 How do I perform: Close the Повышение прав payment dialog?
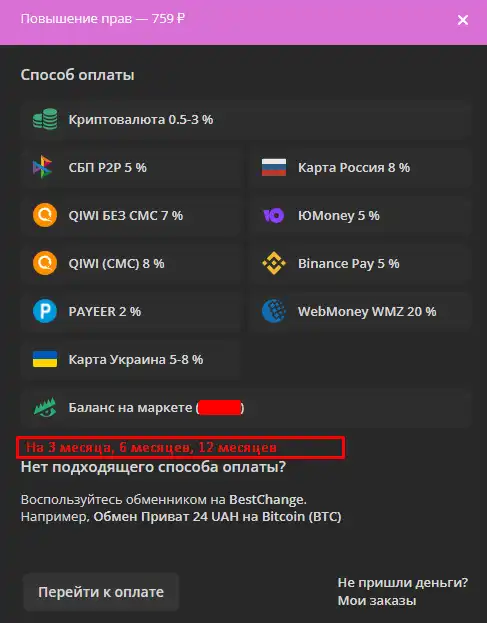tap(463, 20)
